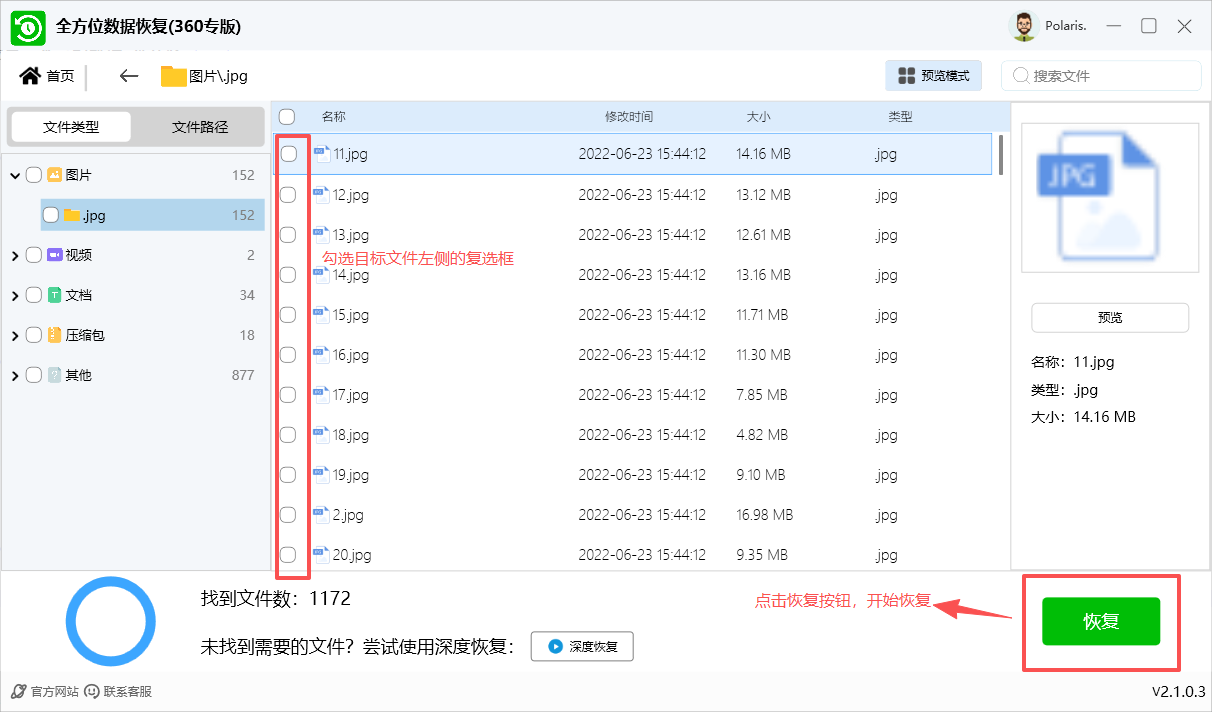This screenshot has width=1212, height=712.
Task: Check the box beside 12.jpg
Action: coord(288,195)
